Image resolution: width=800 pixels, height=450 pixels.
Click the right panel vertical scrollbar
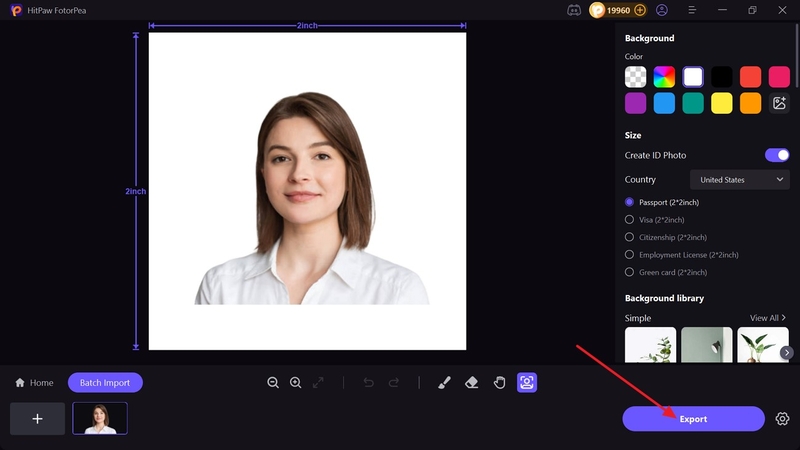pos(796,56)
